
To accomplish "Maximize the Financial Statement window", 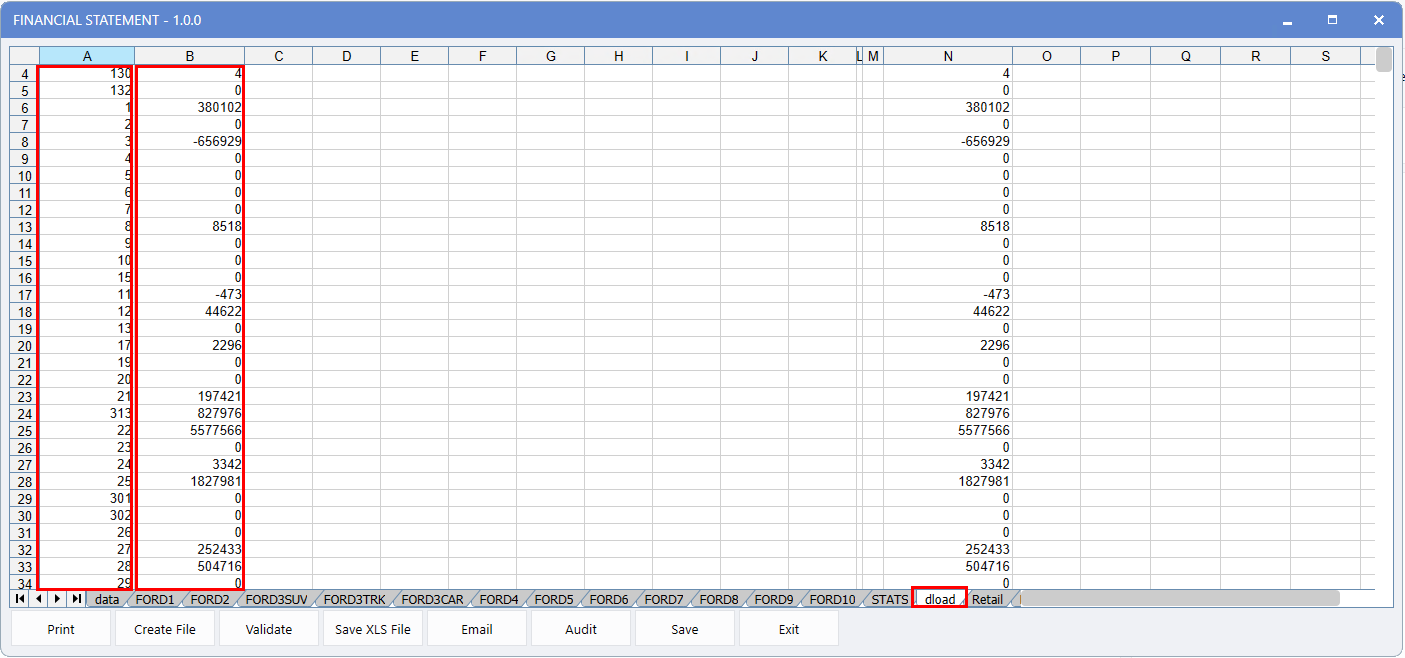I will click(x=1332, y=20).
